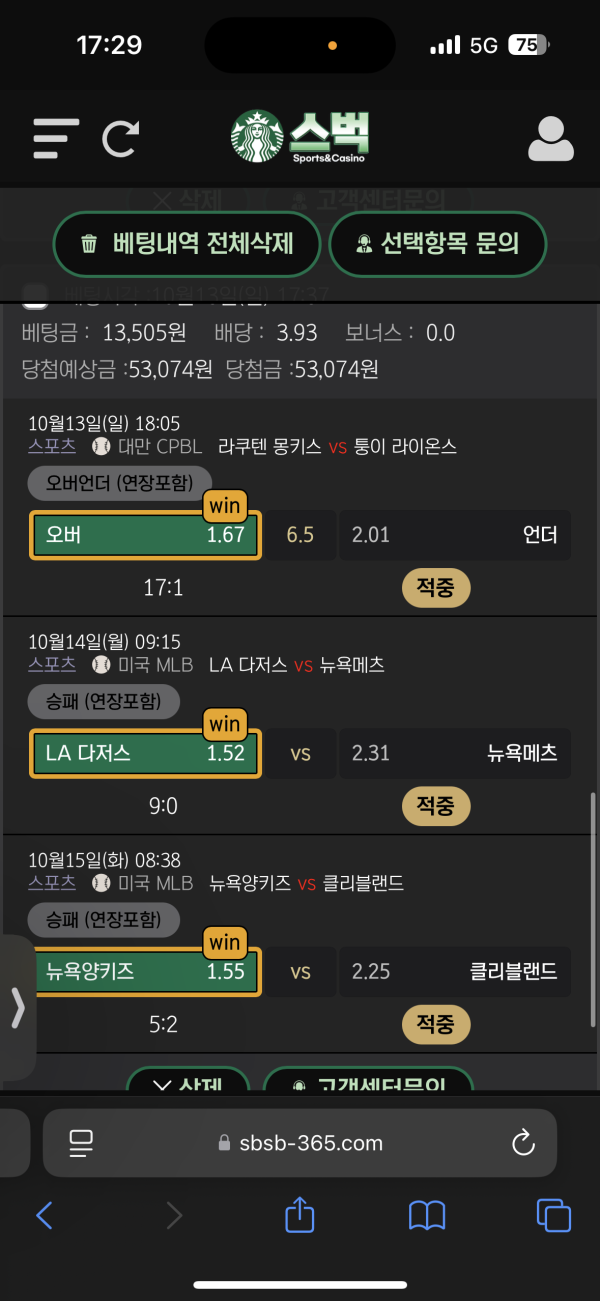Screen dimensions: 600x1301
Task: Open Safari tabs overview icon
Action: coord(553,1215)
